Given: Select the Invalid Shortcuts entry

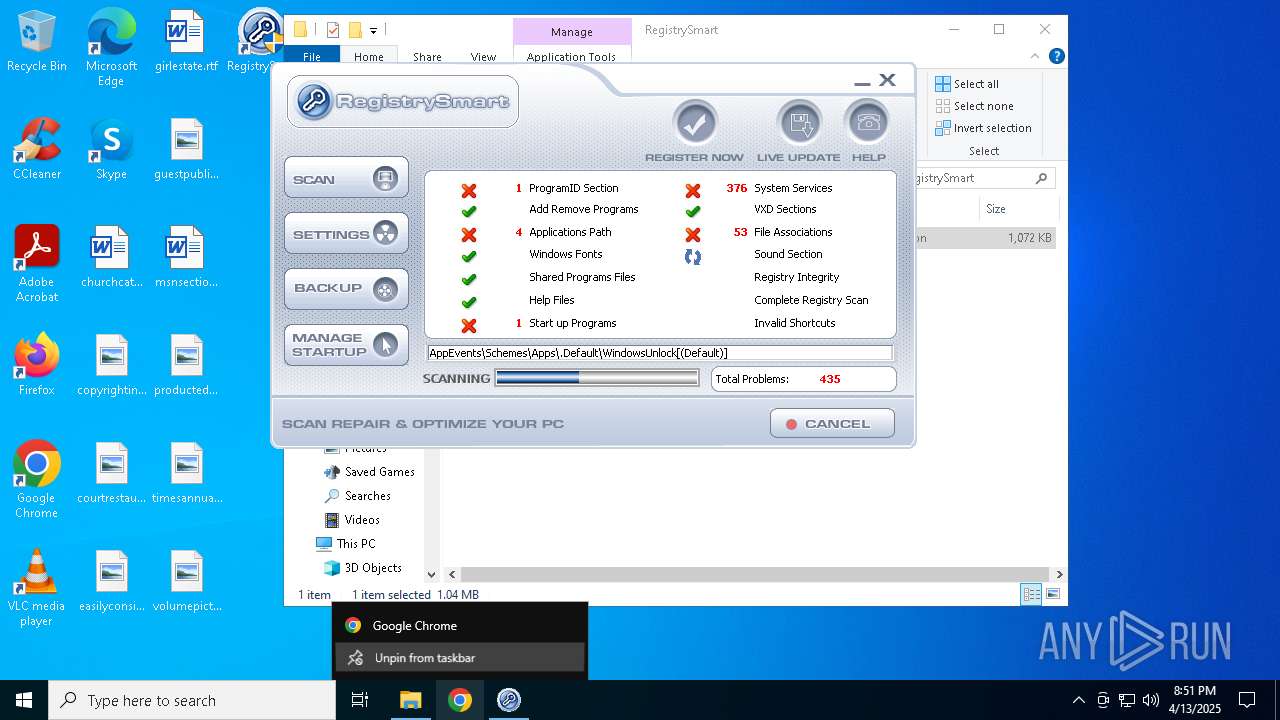Looking at the screenshot, I should tap(794, 323).
